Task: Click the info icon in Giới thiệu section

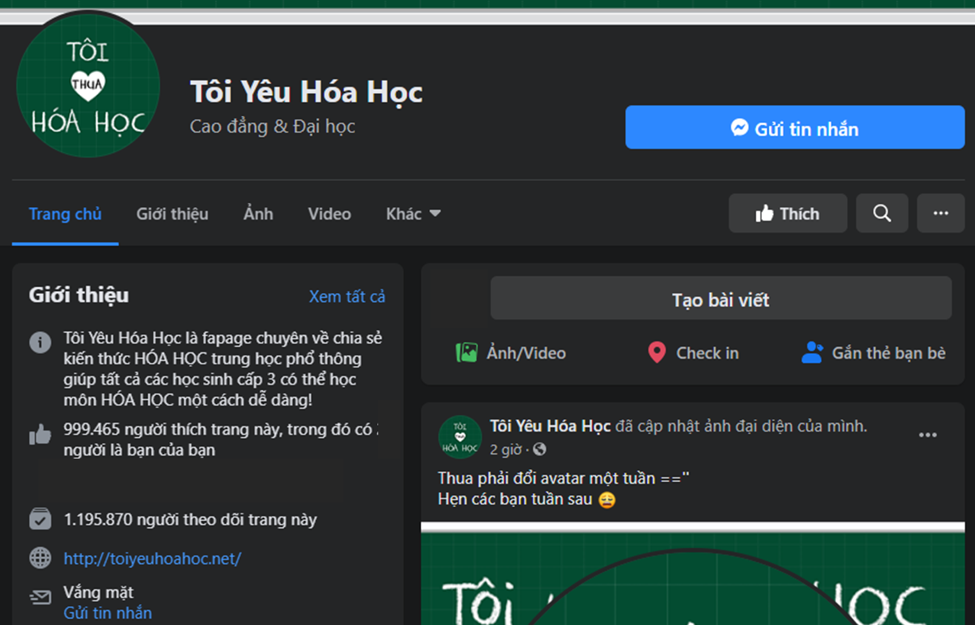Action: 40,342
